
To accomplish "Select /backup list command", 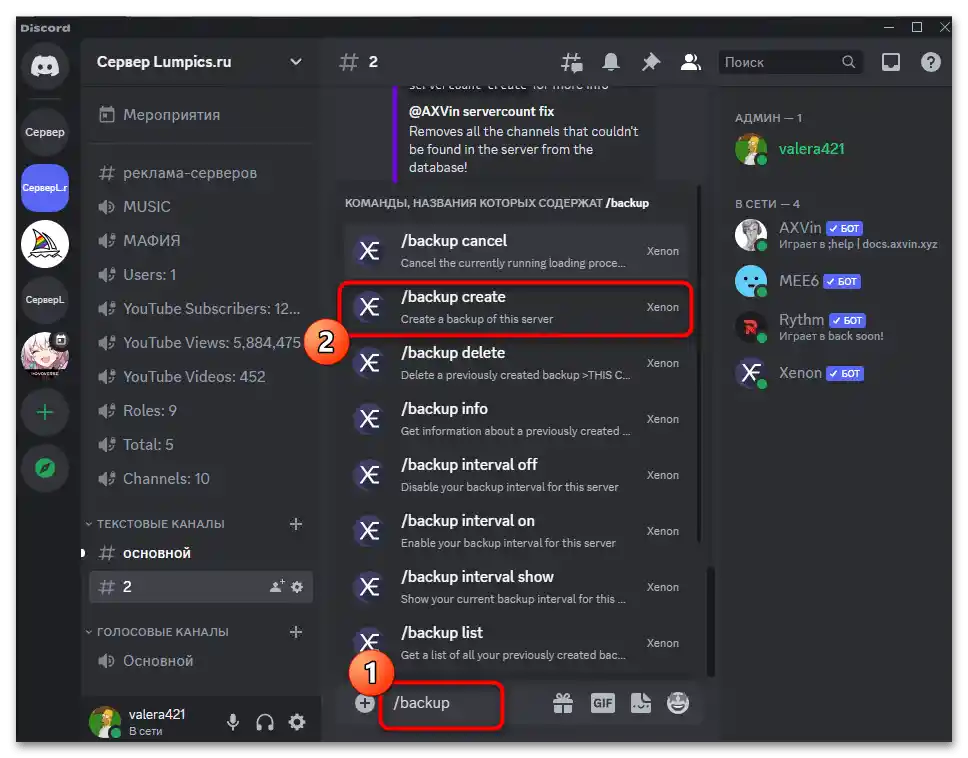I will pyautogui.click(x=515, y=643).
